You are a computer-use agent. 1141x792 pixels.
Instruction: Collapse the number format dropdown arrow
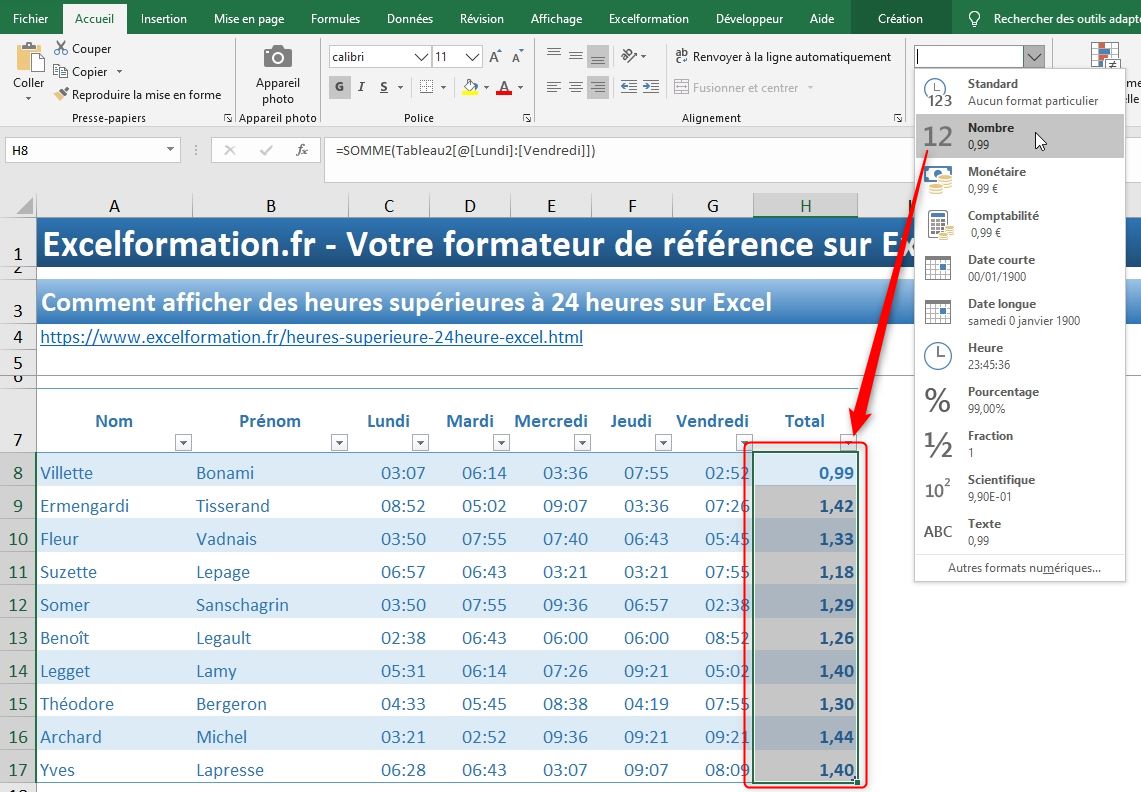(1034, 56)
